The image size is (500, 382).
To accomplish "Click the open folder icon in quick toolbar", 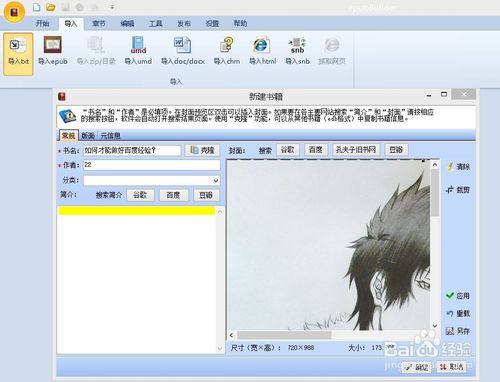I will click(x=51, y=7).
